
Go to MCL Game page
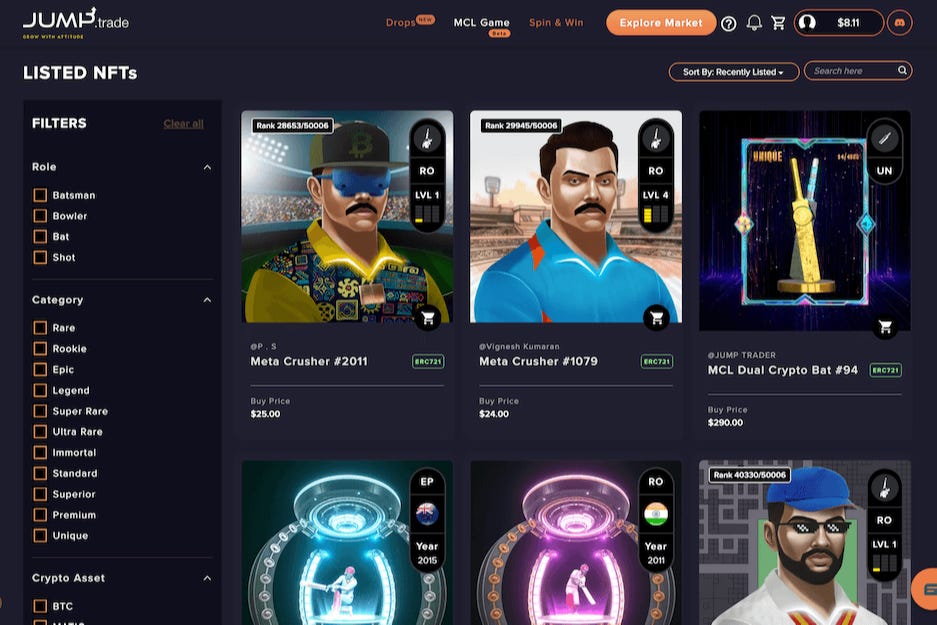(x=482, y=23)
